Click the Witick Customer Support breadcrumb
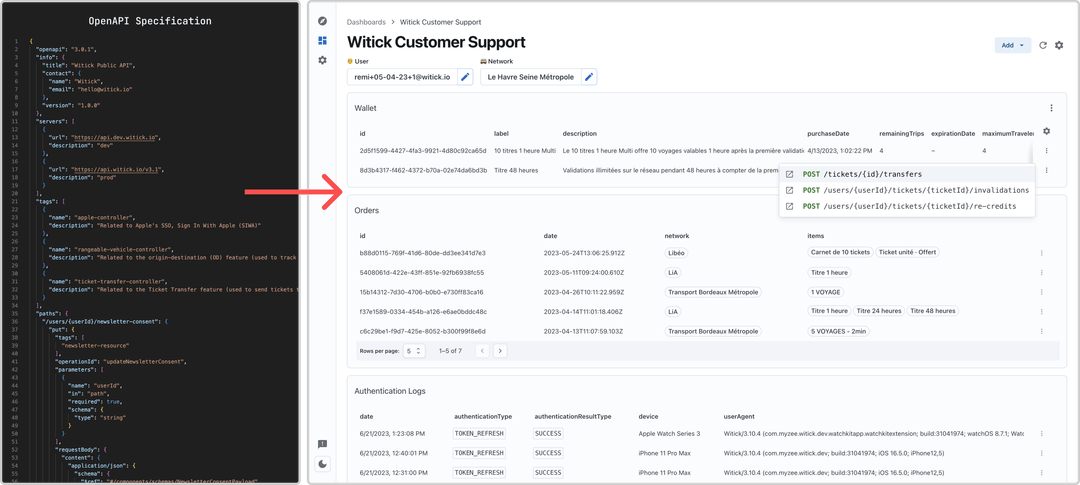 [x=440, y=22]
